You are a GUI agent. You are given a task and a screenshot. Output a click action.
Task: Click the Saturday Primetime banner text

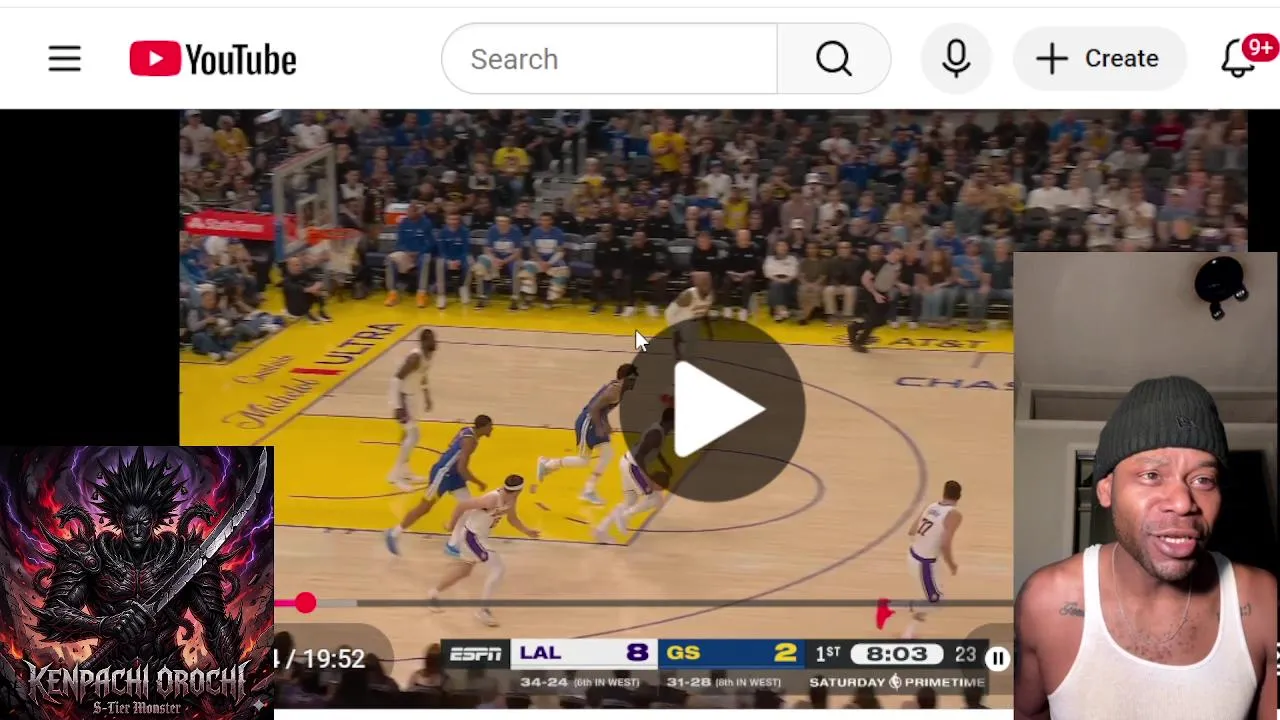(x=897, y=682)
